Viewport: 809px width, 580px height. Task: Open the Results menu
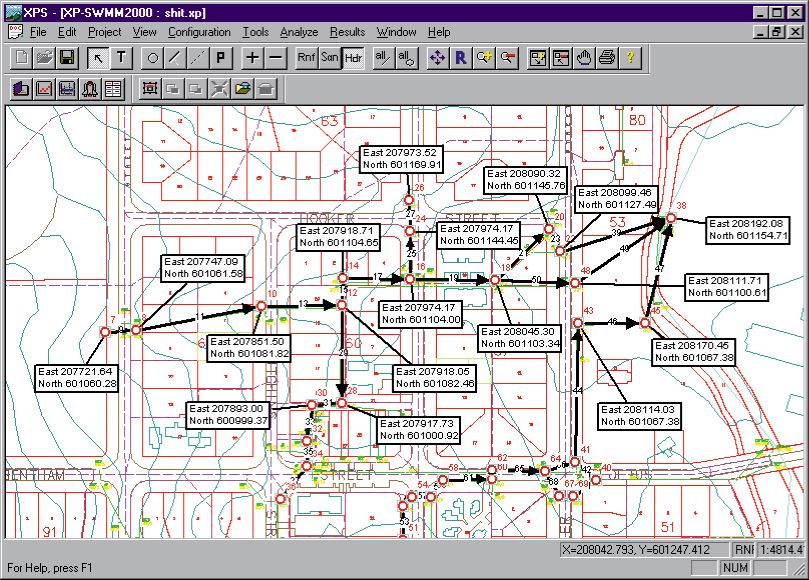(347, 32)
